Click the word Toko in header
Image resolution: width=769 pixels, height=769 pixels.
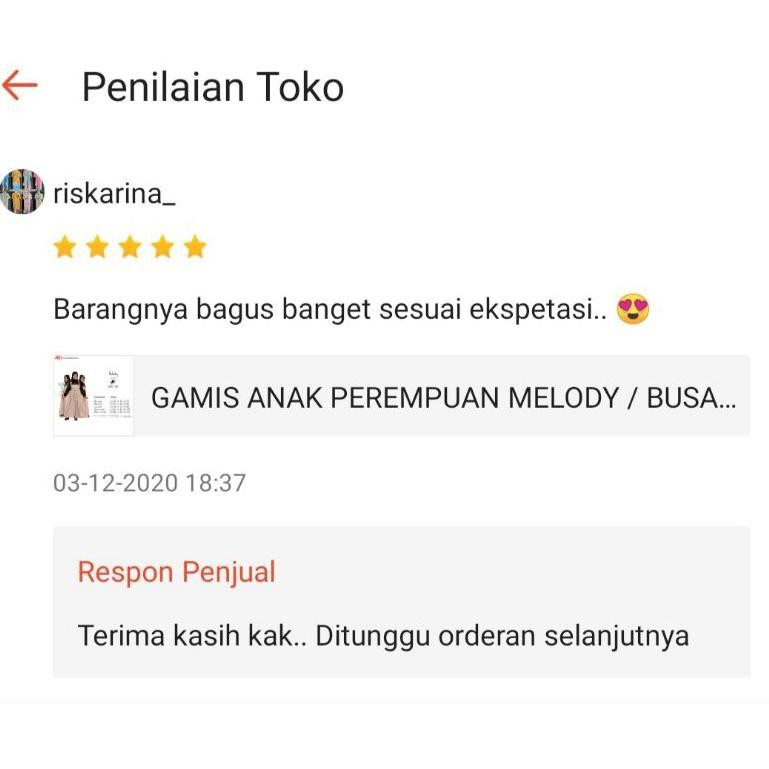point(300,87)
